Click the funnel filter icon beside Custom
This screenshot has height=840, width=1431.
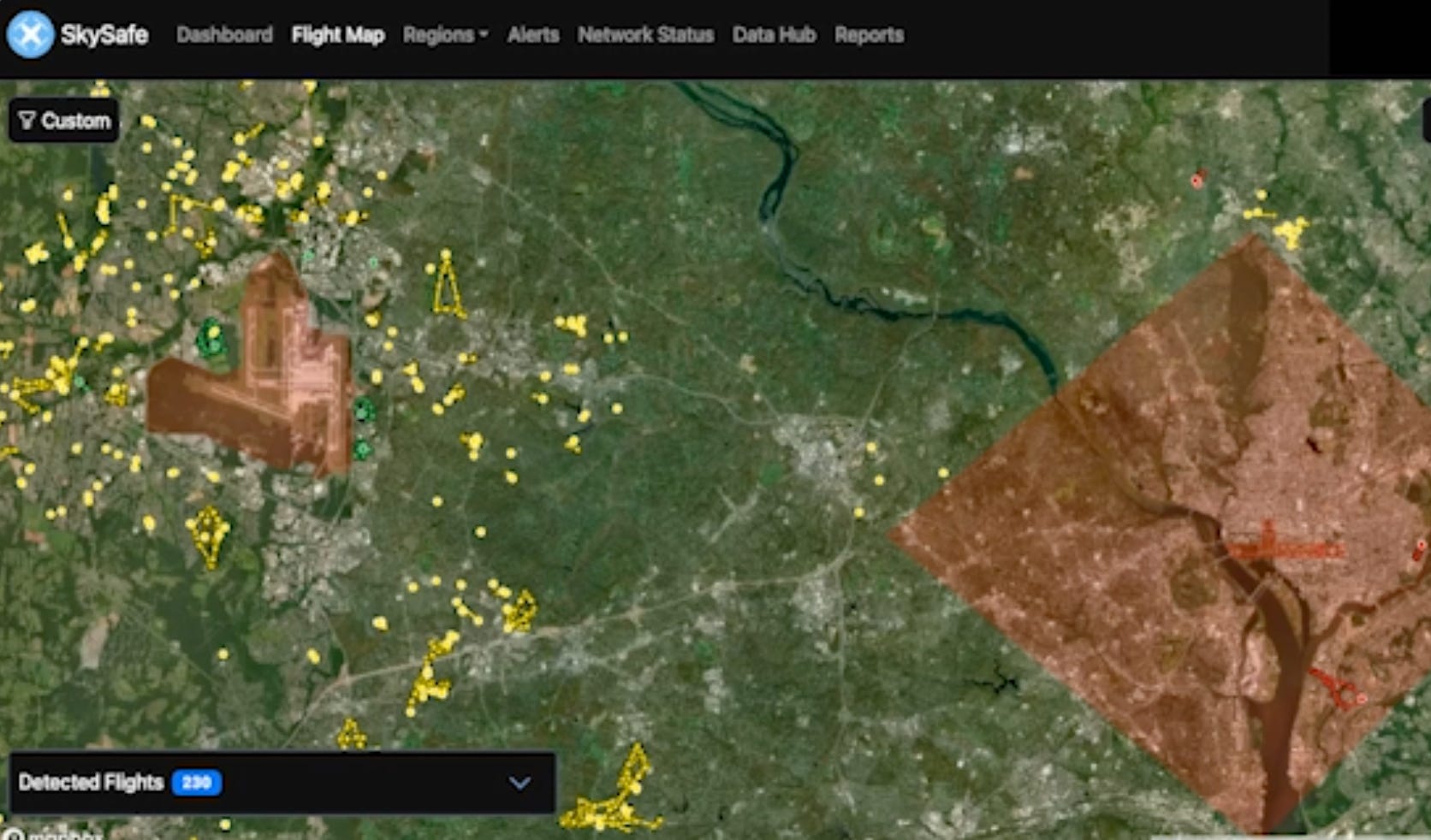pyautogui.click(x=27, y=121)
